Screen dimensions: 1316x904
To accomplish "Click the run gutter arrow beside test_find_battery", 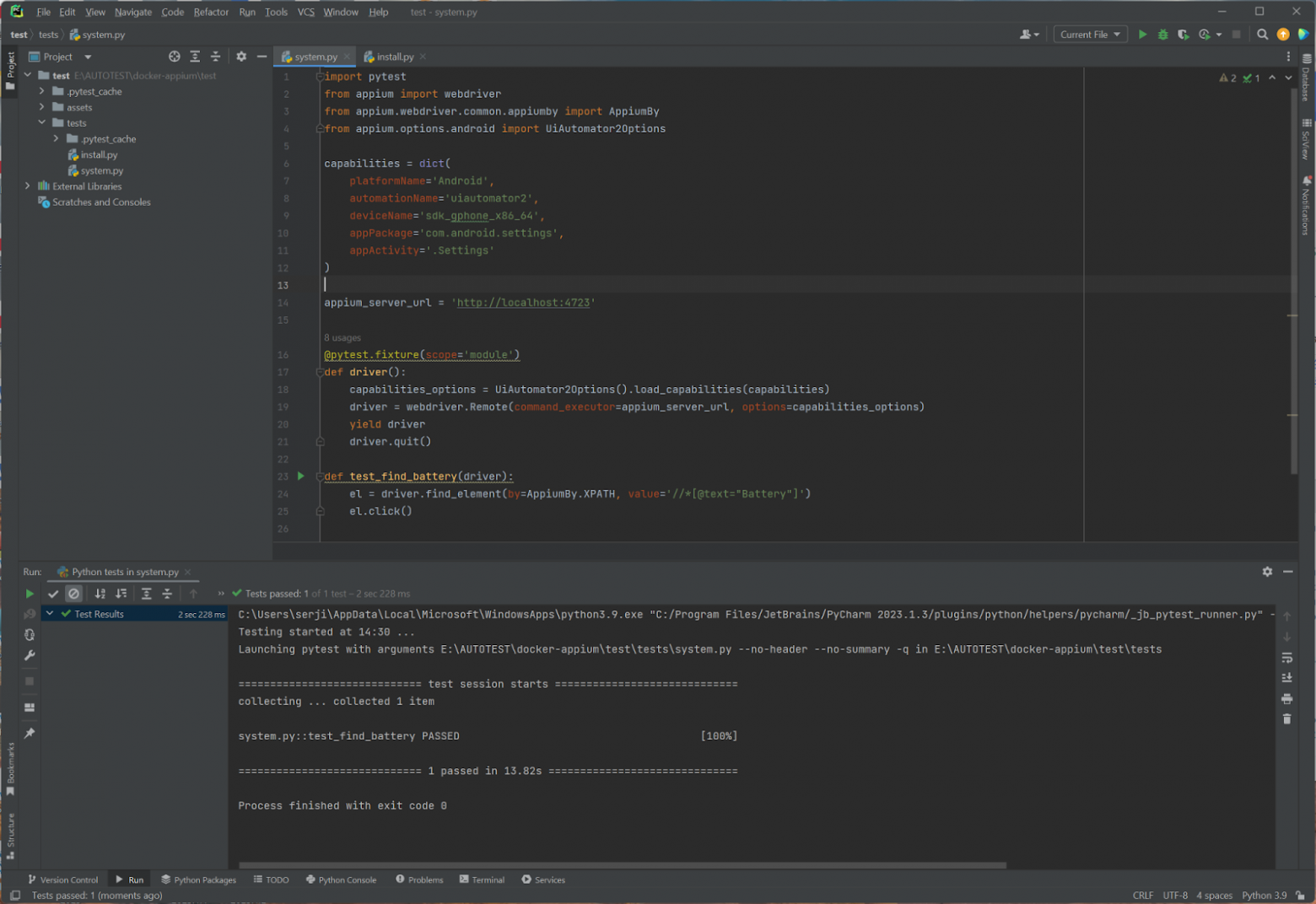I will point(301,476).
